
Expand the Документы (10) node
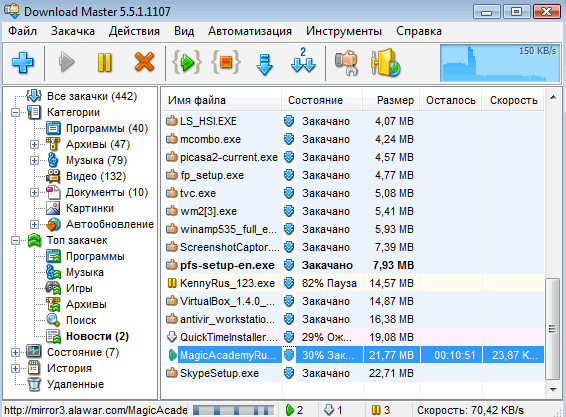pyautogui.click(x=34, y=192)
